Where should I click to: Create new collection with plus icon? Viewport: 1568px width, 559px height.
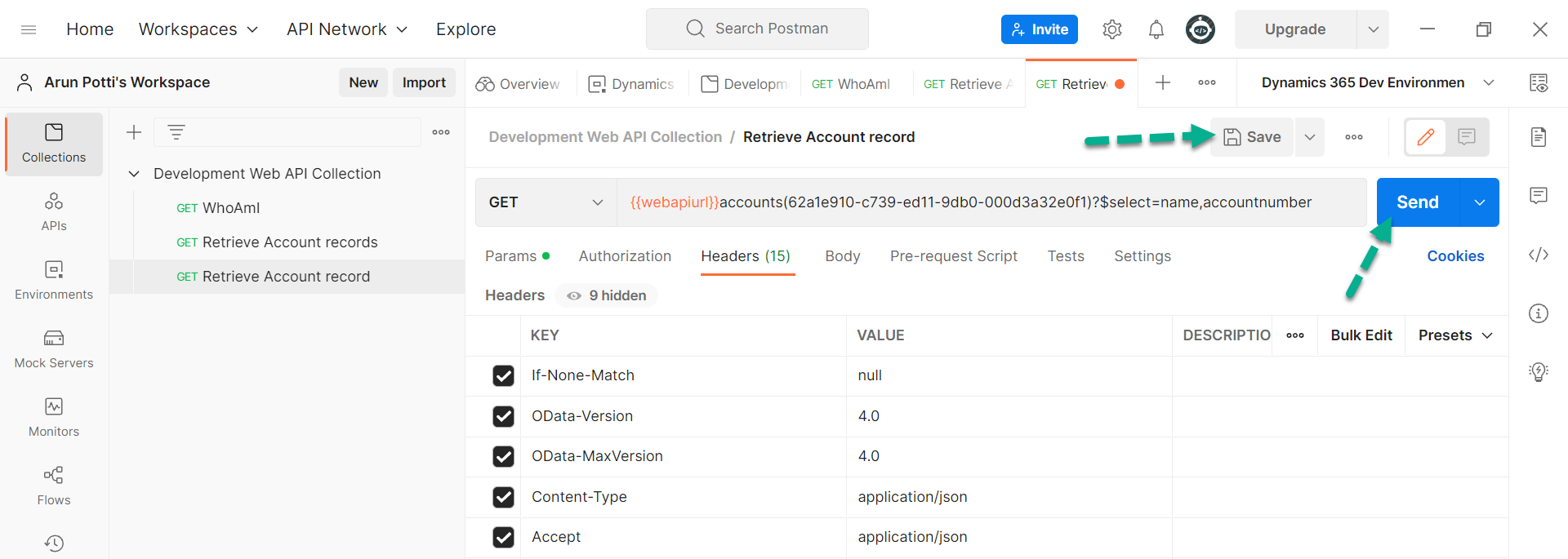[x=134, y=132]
